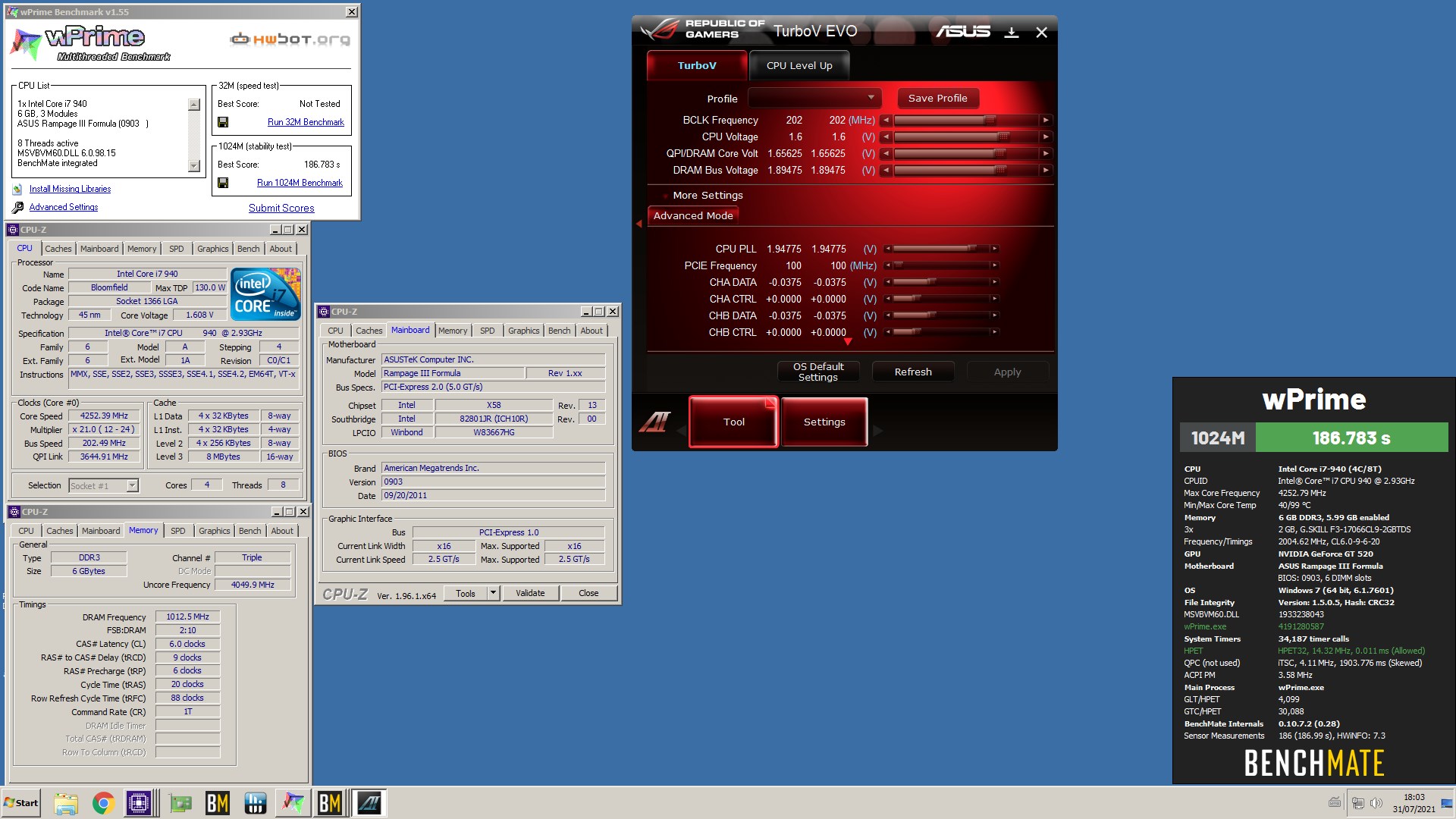1456x819 pixels.
Task: Click the Submit Scores link in wPrime
Action: coord(281,208)
